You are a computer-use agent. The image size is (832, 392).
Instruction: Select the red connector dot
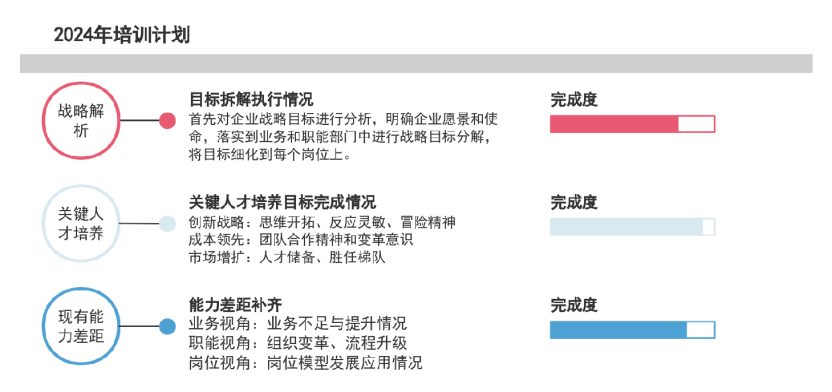pyautogui.click(x=168, y=120)
